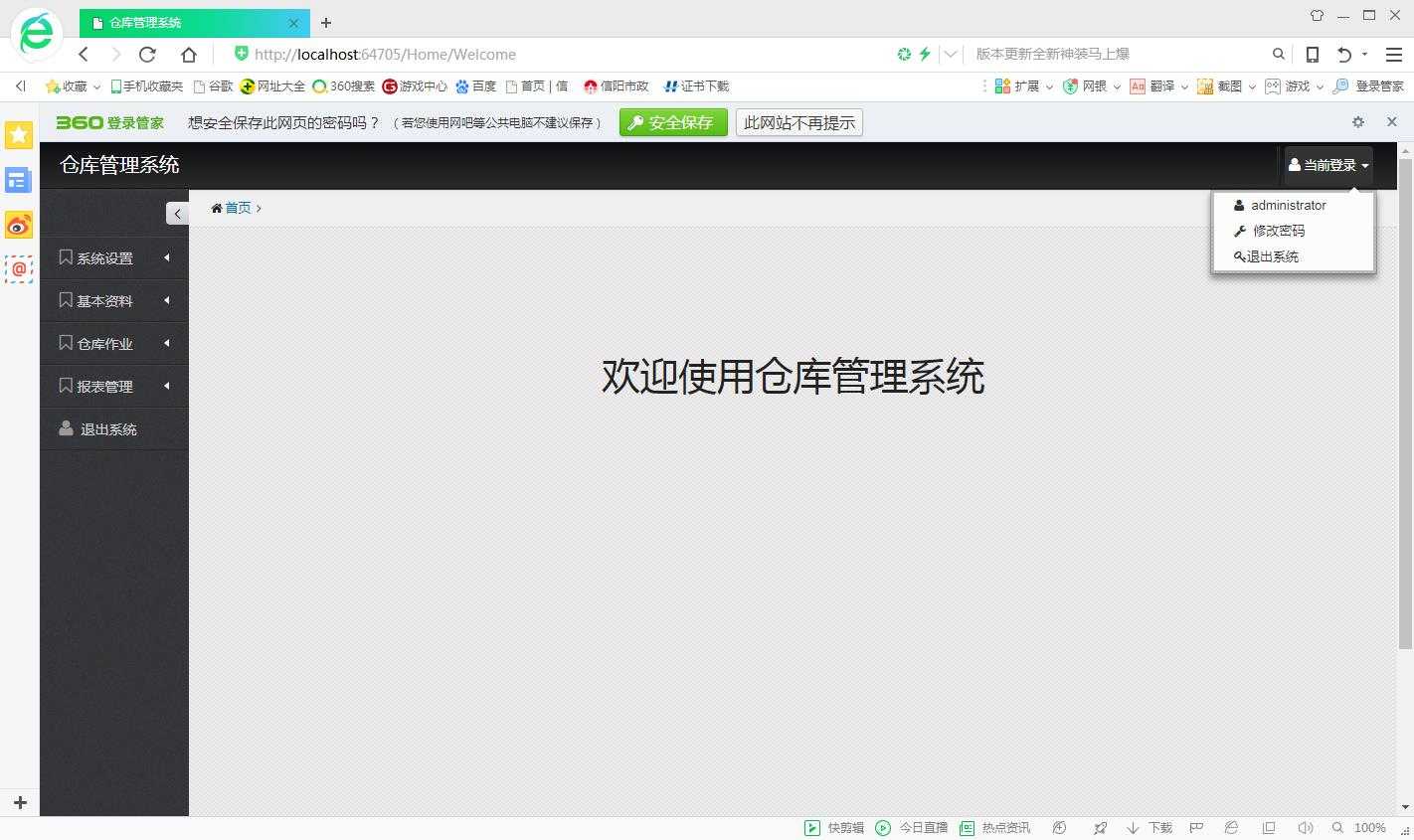Open the browser skin shirt icon

click(1317, 15)
